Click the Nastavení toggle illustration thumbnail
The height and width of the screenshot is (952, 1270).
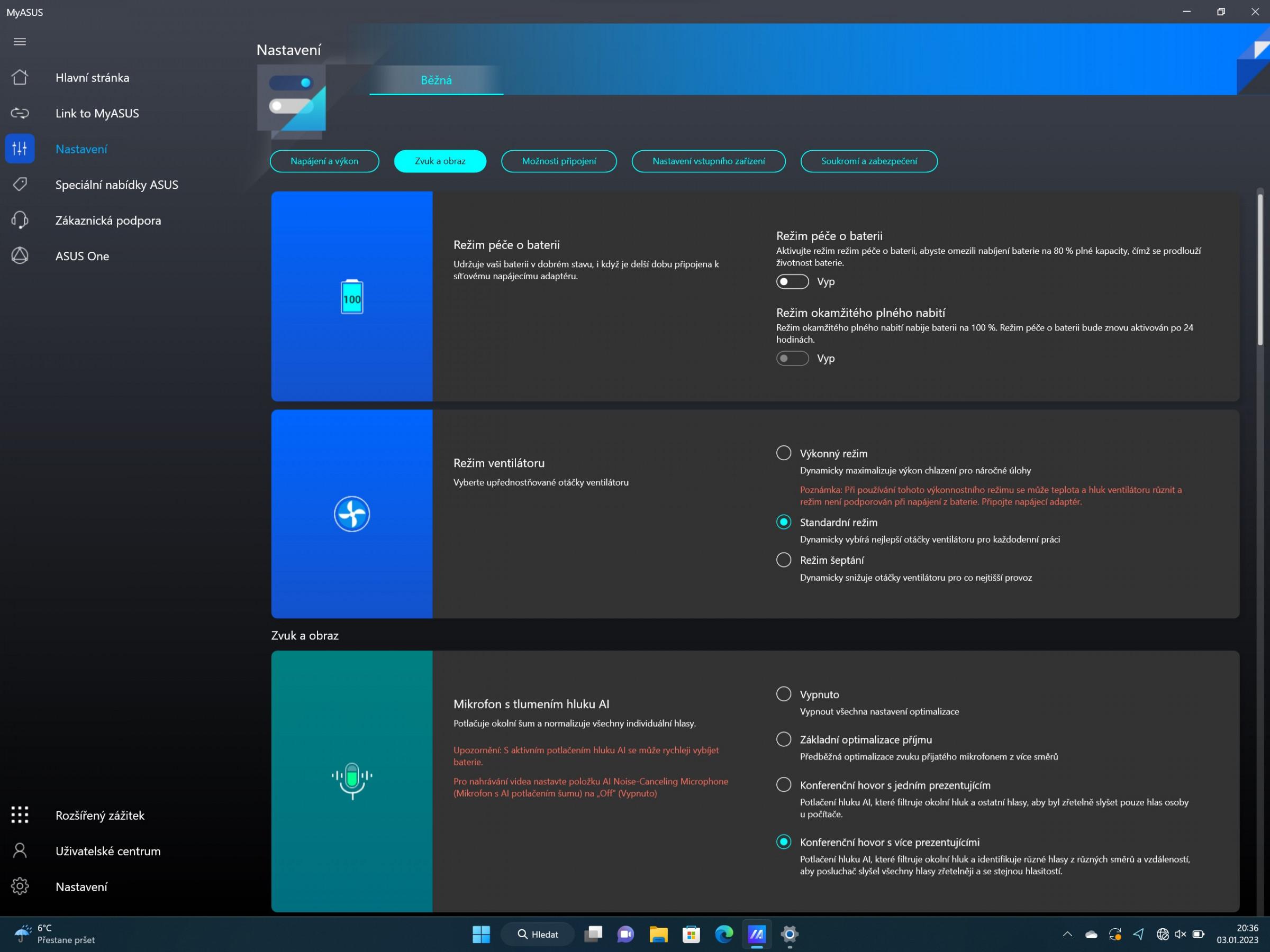[292, 102]
